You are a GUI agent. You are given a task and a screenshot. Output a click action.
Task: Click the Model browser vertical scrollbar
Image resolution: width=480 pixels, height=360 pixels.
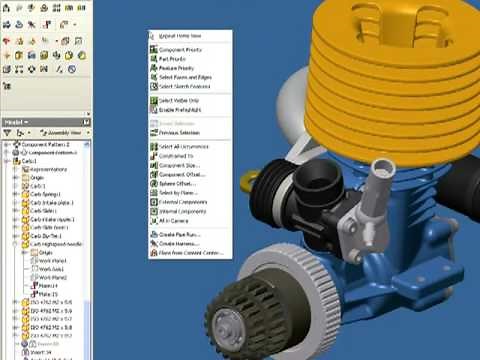click(87, 250)
